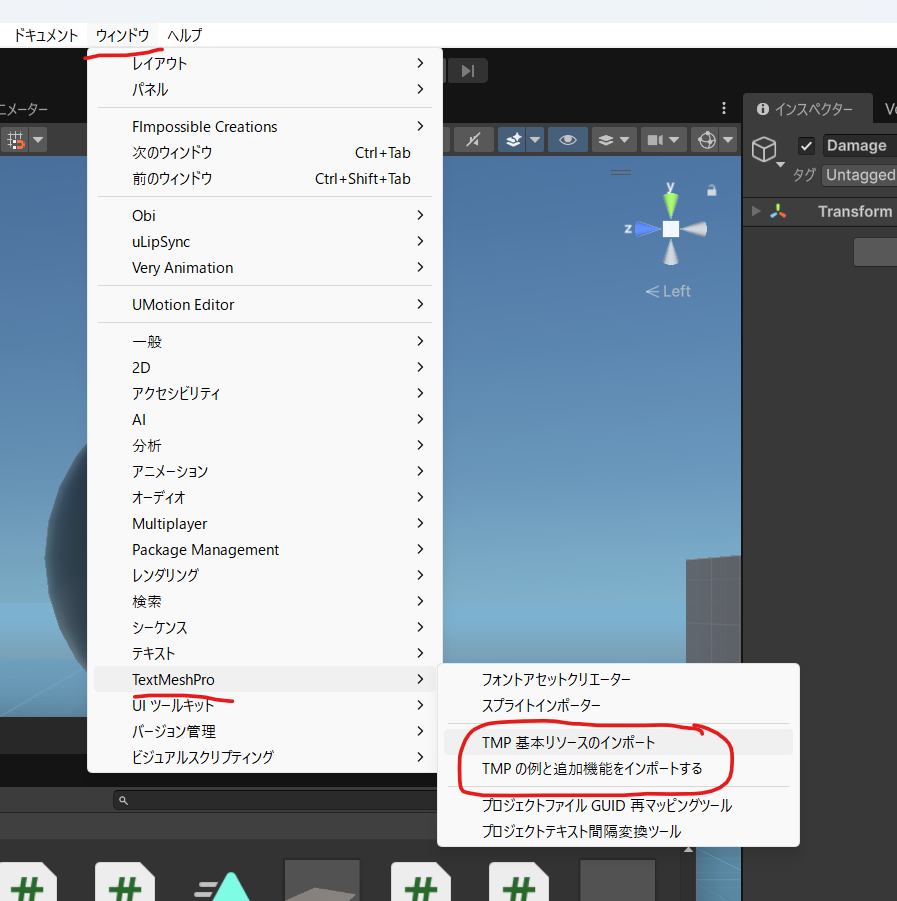Click the blue Z axis cone on gizmo
Screen dimensions: 897x901
(x=645, y=229)
